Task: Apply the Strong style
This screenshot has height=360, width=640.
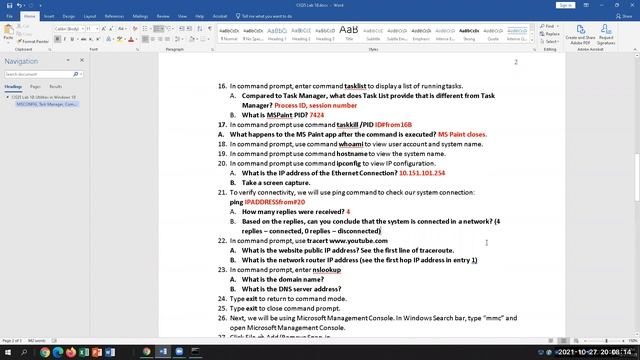Action: (x=469, y=34)
